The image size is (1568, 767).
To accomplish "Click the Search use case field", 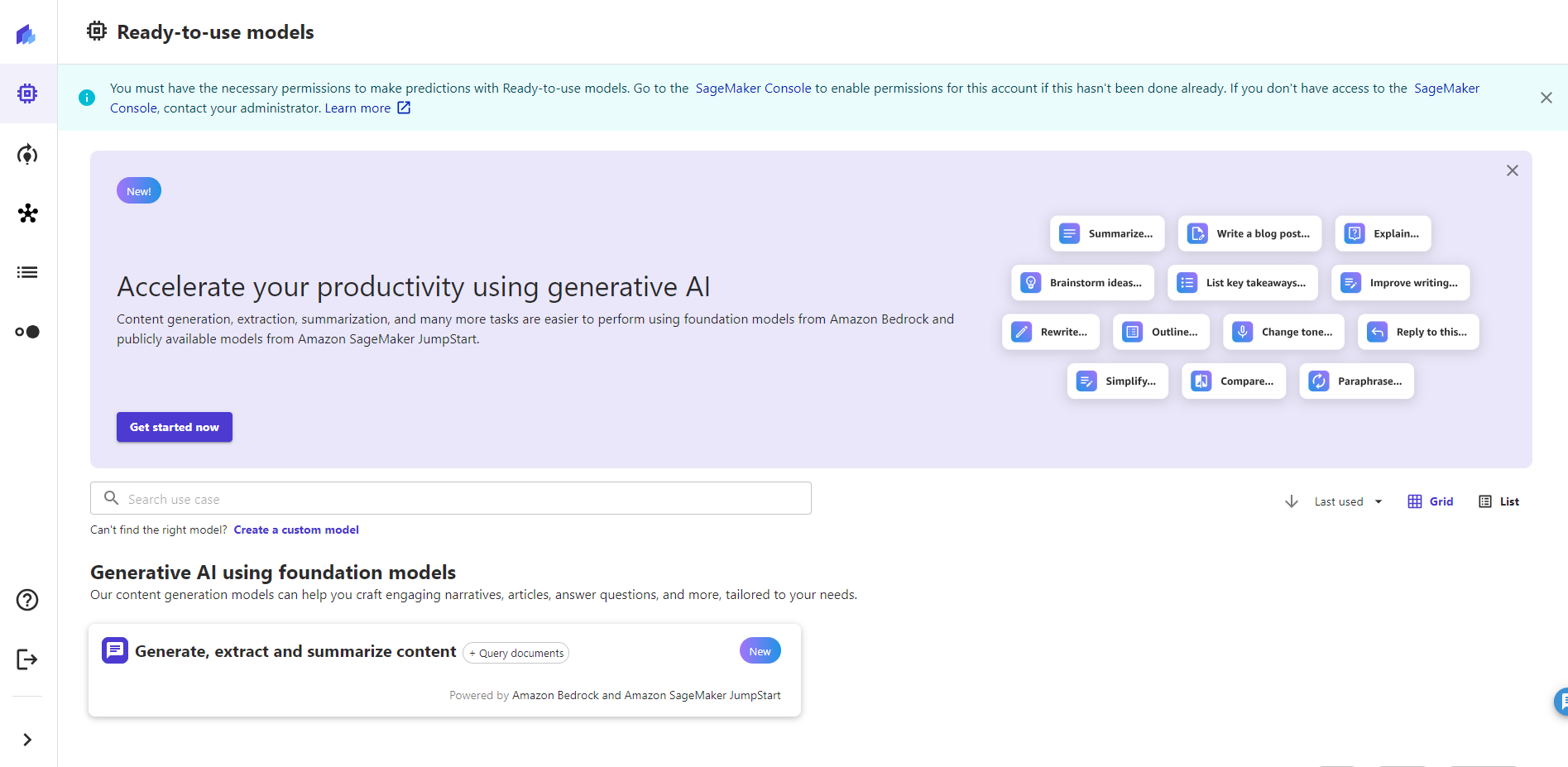I will coord(451,499).
